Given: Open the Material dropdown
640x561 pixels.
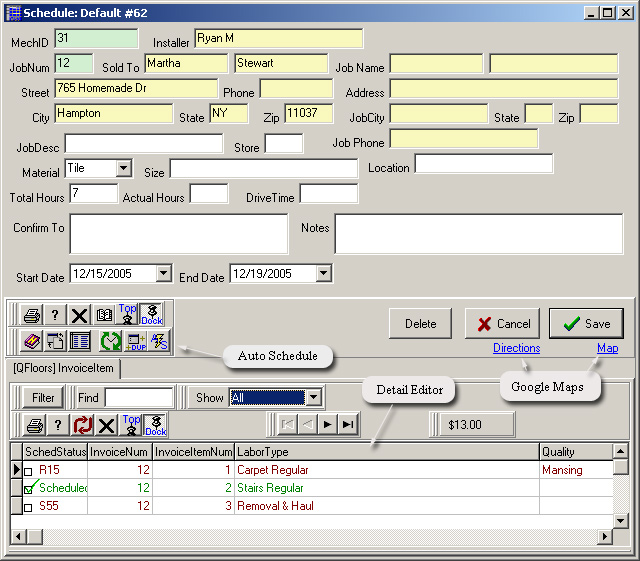Looking at the screenshot, I should 124,169.
